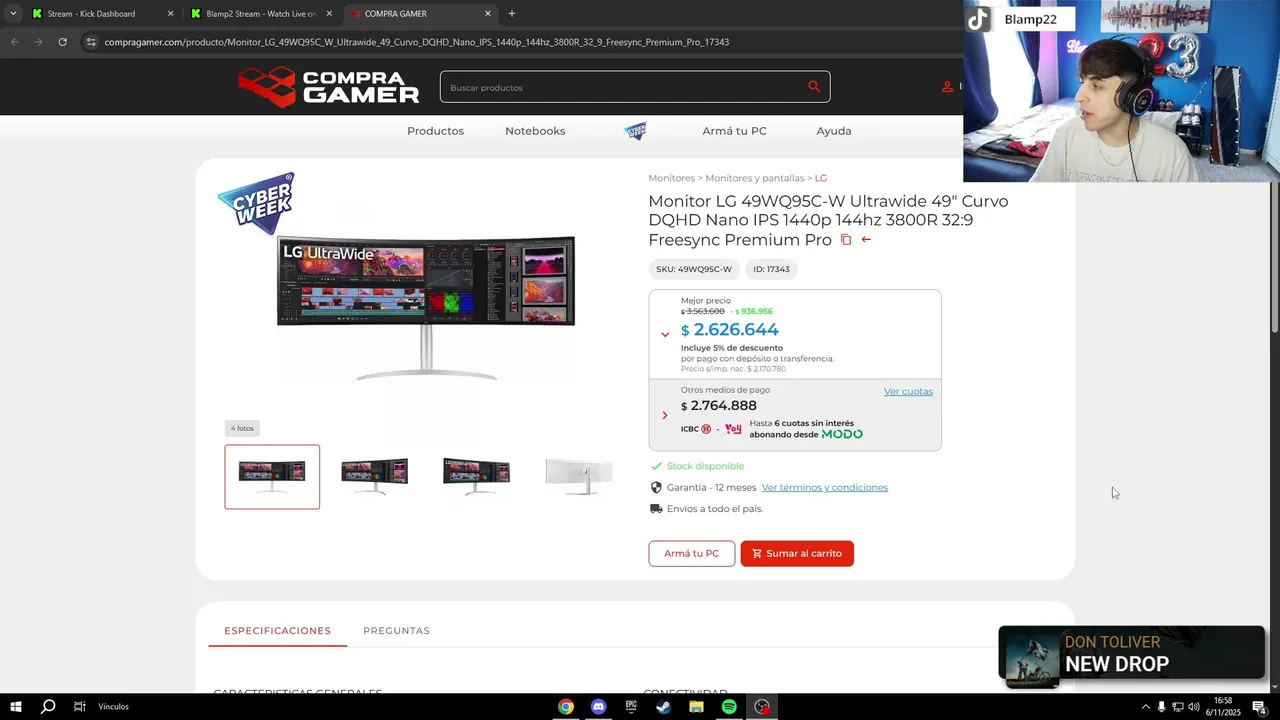Viewport: 1280px width, 720px height.
Task: Click the Compra Gamer logo
Action: pyautogui.click(x=329, y=87)
